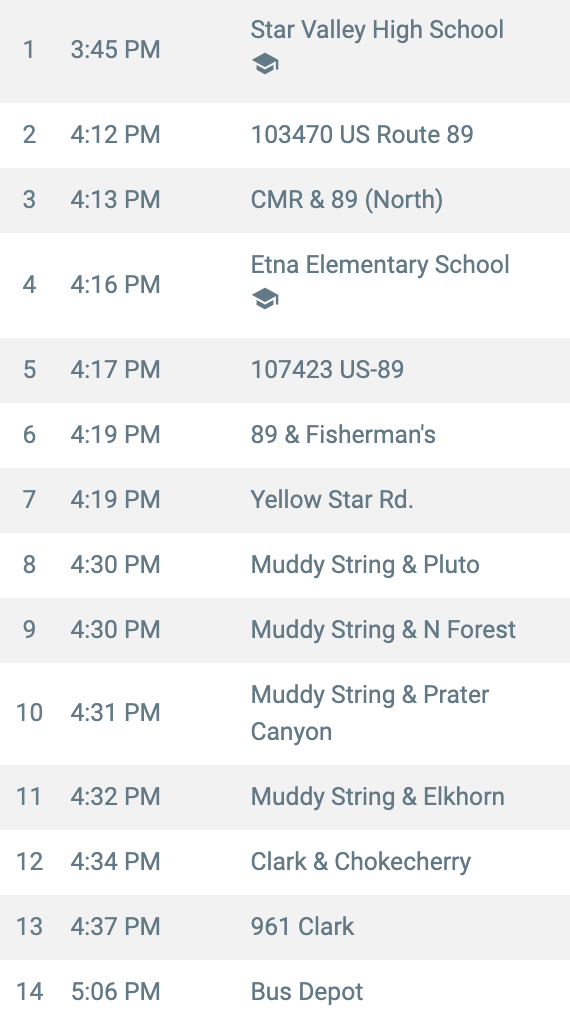Screen dimensions: 570x1032
Task: Select the 961 Clark stop
Action: [x=302, y=927]
